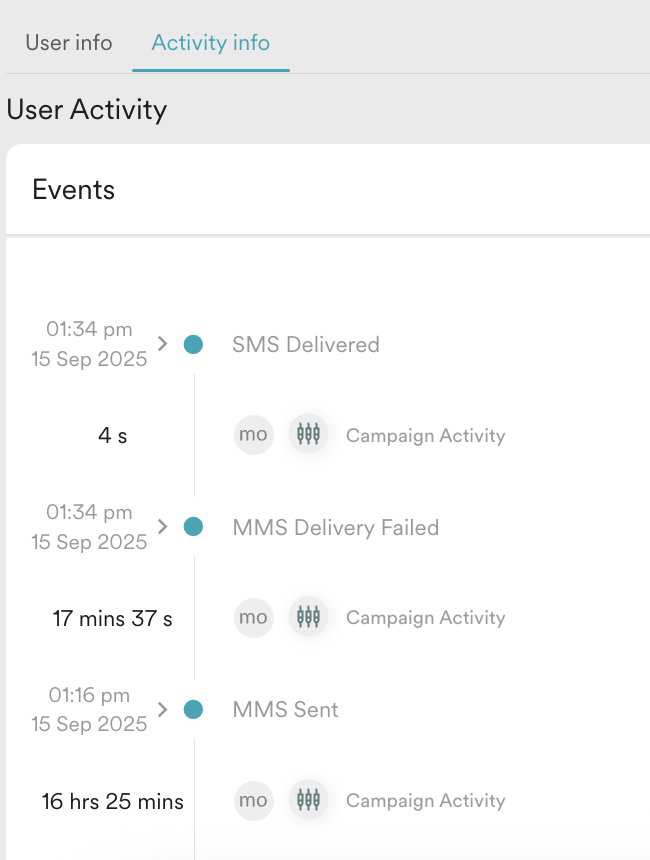The height and width of the screenshot is (860, 650).
Task: Expand the MMS Delivery Failed event
Action: (161, 526)
